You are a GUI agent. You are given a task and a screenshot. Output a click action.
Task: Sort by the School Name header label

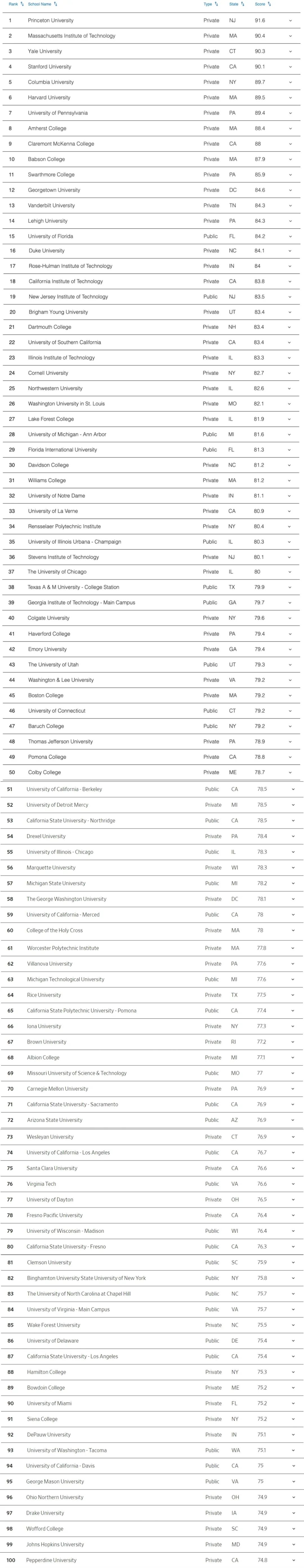click(39, 4)
